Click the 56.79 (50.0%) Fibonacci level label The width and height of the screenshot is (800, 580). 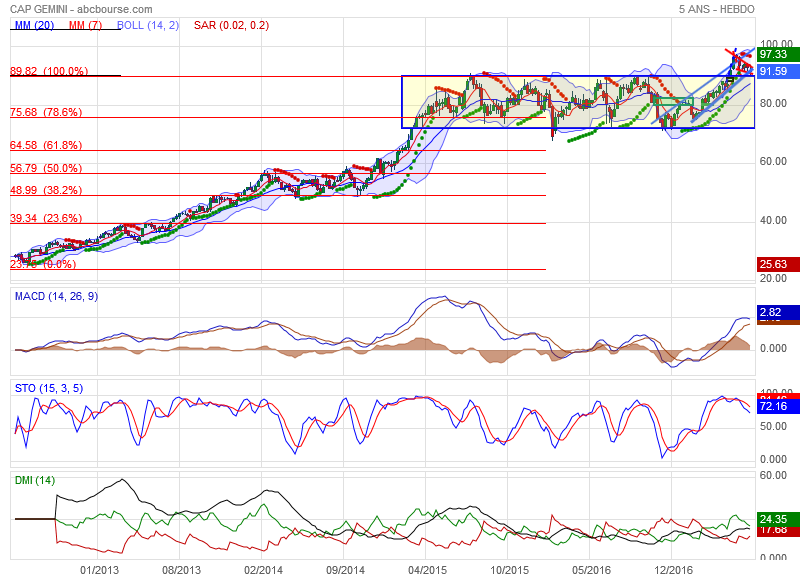click(46, 168)
